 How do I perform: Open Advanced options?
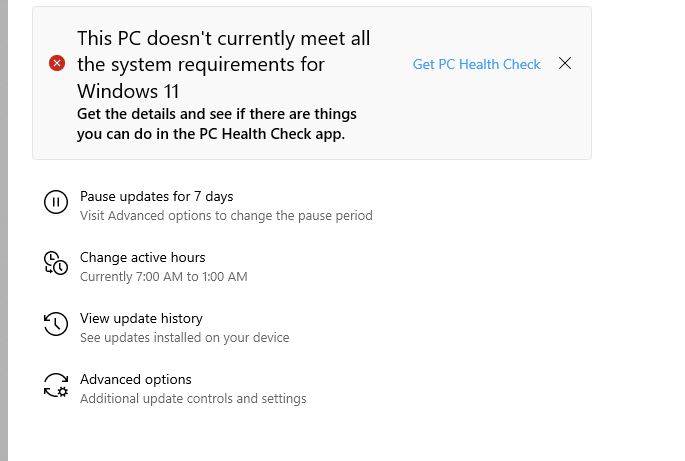click(135, 379)
